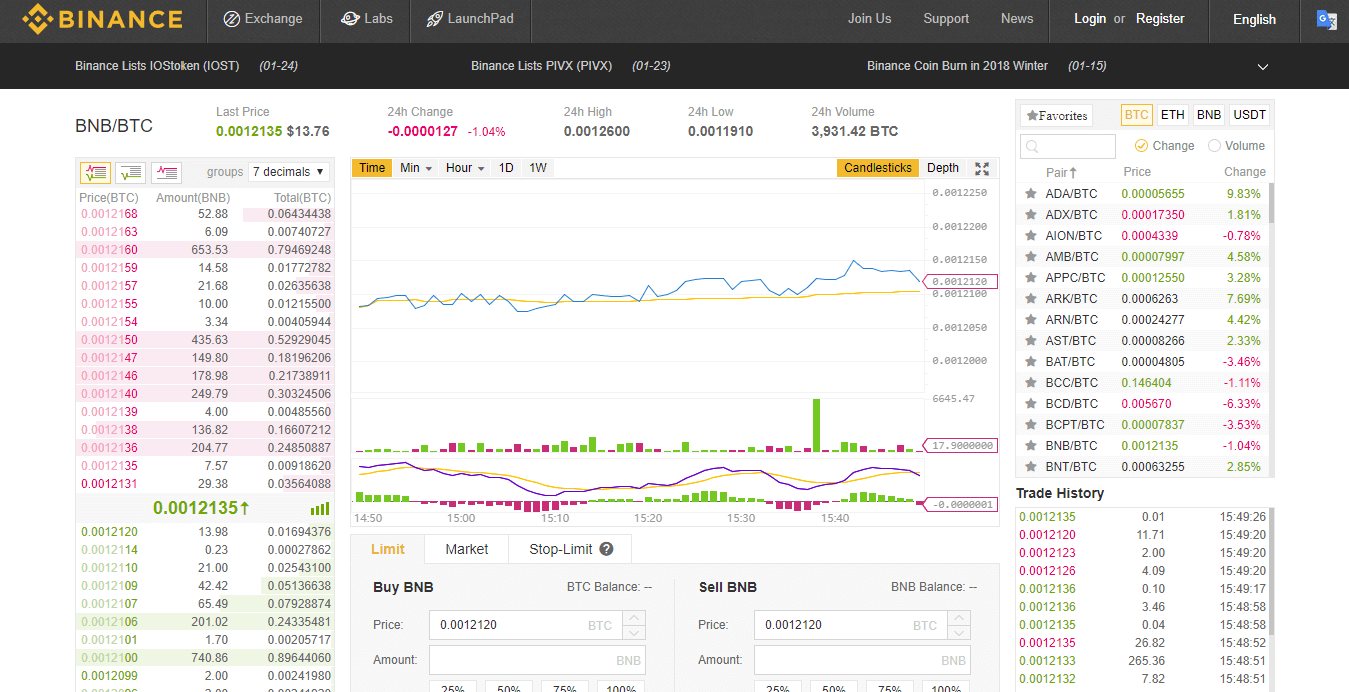
Task: Expand chart to fullscreen
Action: (982, 168)
